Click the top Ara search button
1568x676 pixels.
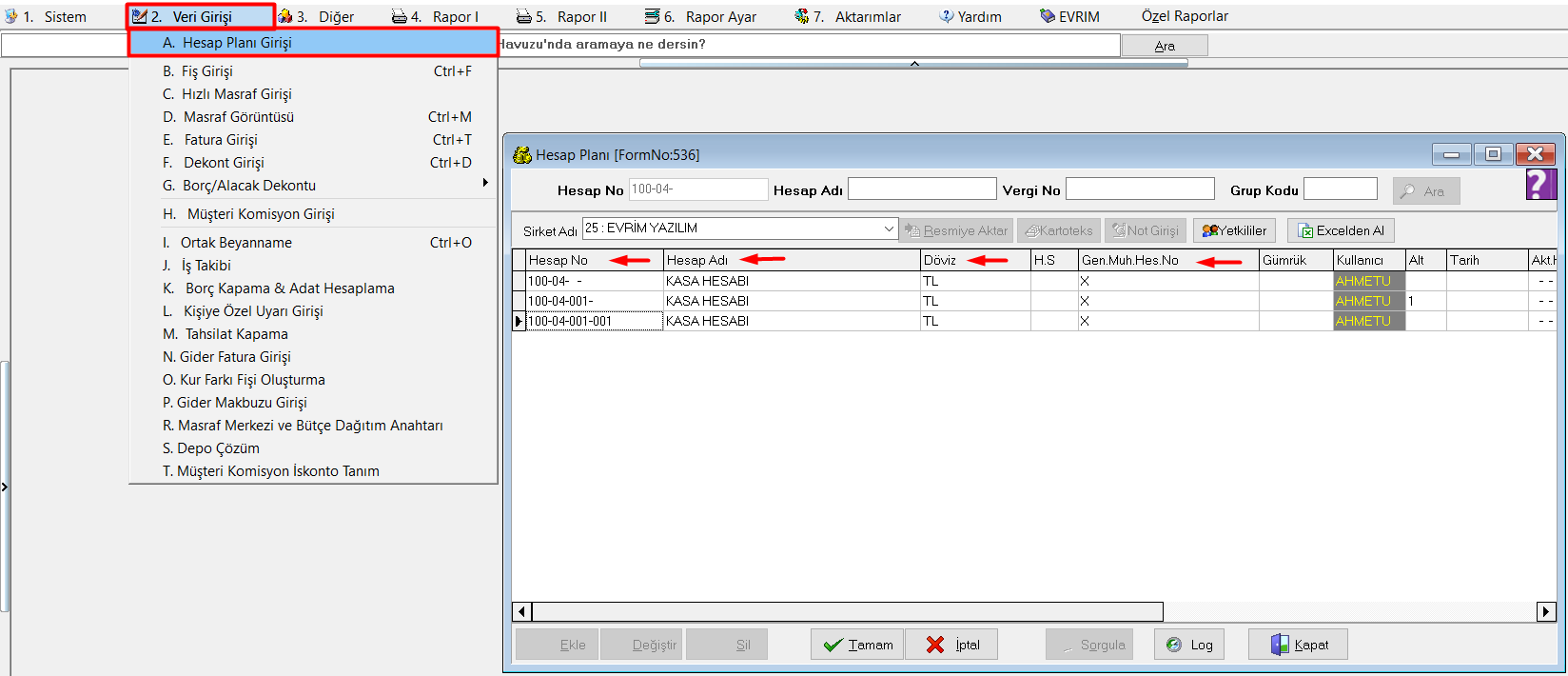pos(1164,46)
